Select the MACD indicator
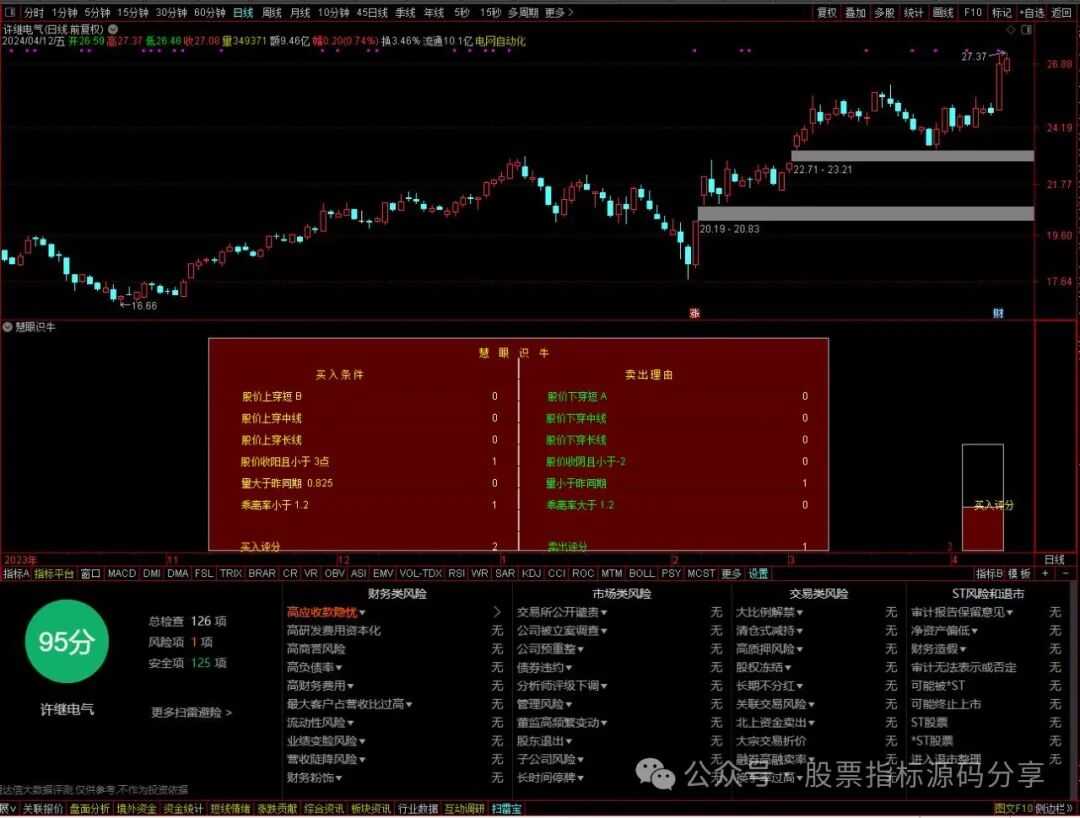Screen dimensions: 1080x818 click(x=122, y=573)
